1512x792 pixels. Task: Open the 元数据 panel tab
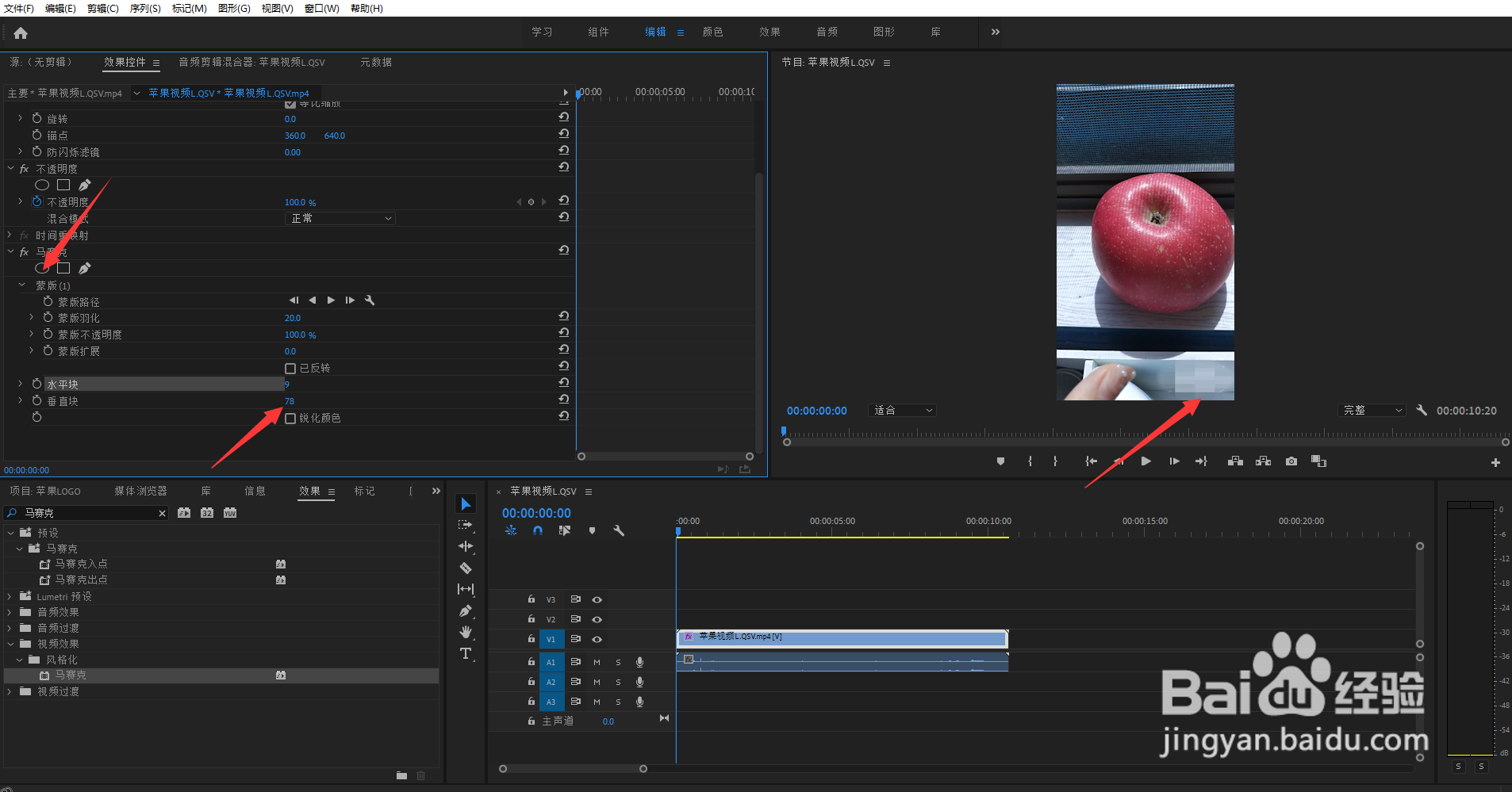(x=376, y=62)
